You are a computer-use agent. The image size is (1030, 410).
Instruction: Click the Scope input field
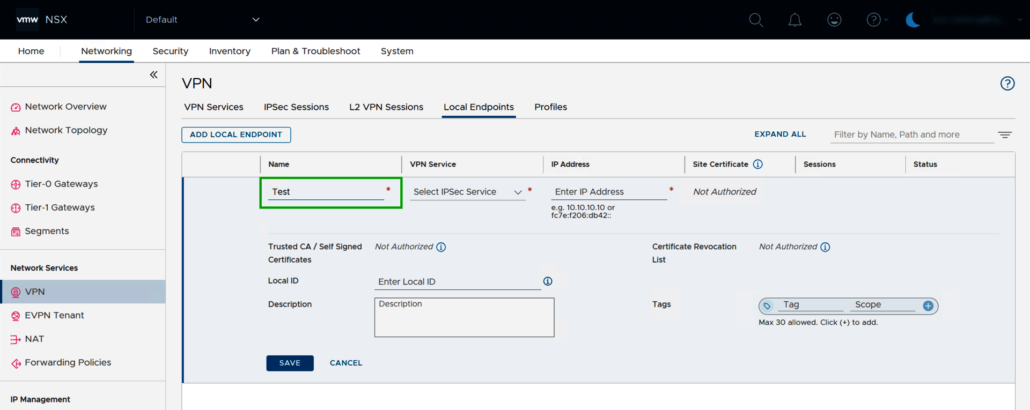[882, 305]
